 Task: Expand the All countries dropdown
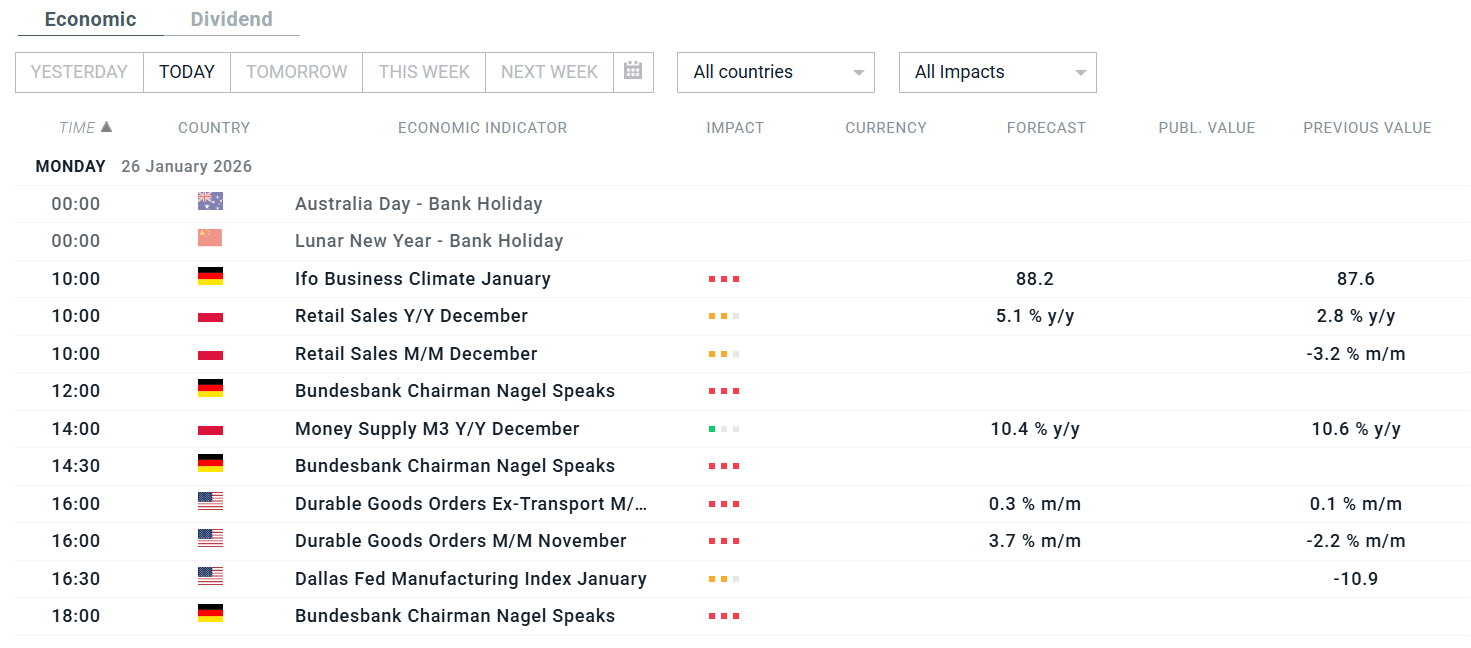(775, 72)
